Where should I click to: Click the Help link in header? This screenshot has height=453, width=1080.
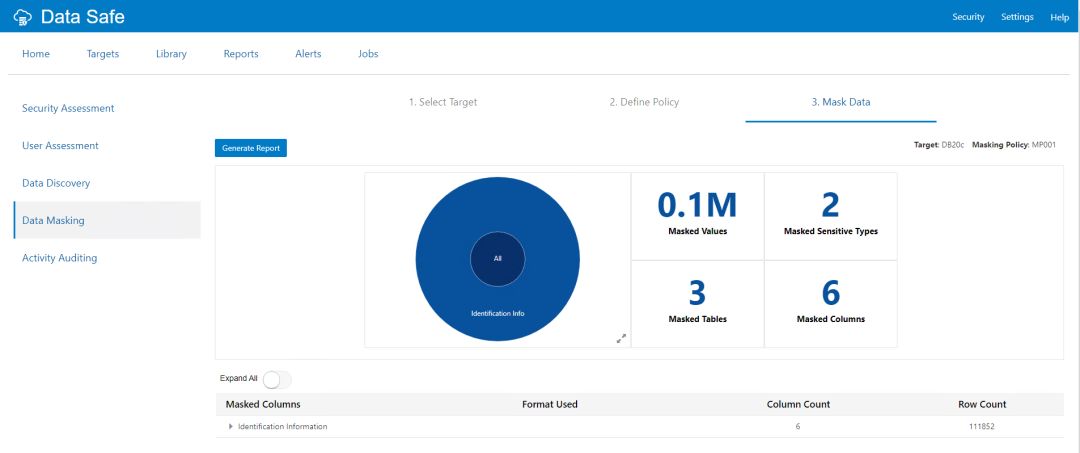pyautogui.click(x=1059, y=17)
